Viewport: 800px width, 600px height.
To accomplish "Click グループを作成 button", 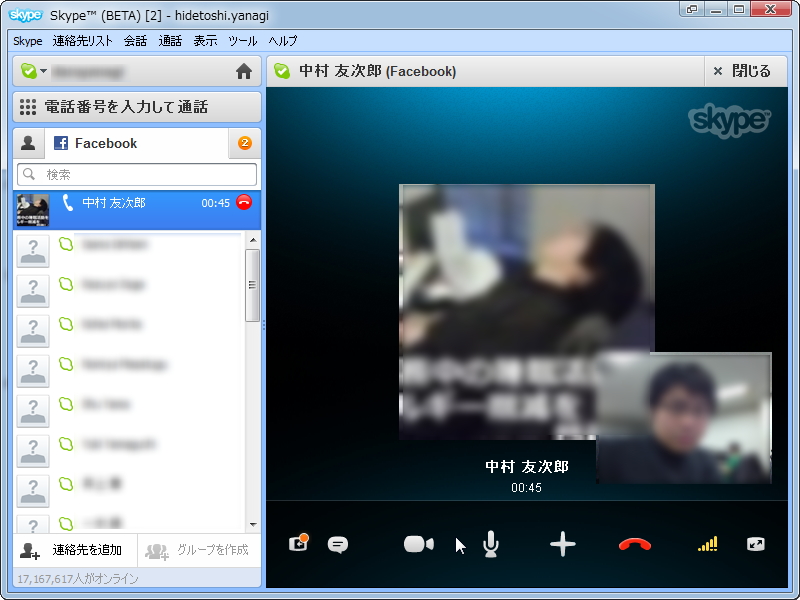I will pyautogui.click(x=199, y=550).
